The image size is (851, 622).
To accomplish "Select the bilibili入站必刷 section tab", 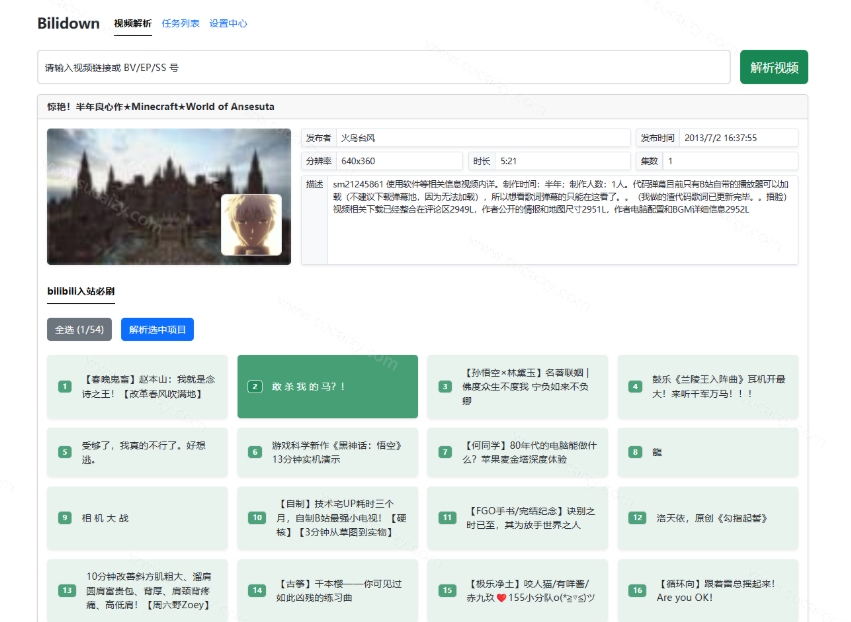I will [x=81, y=291].
